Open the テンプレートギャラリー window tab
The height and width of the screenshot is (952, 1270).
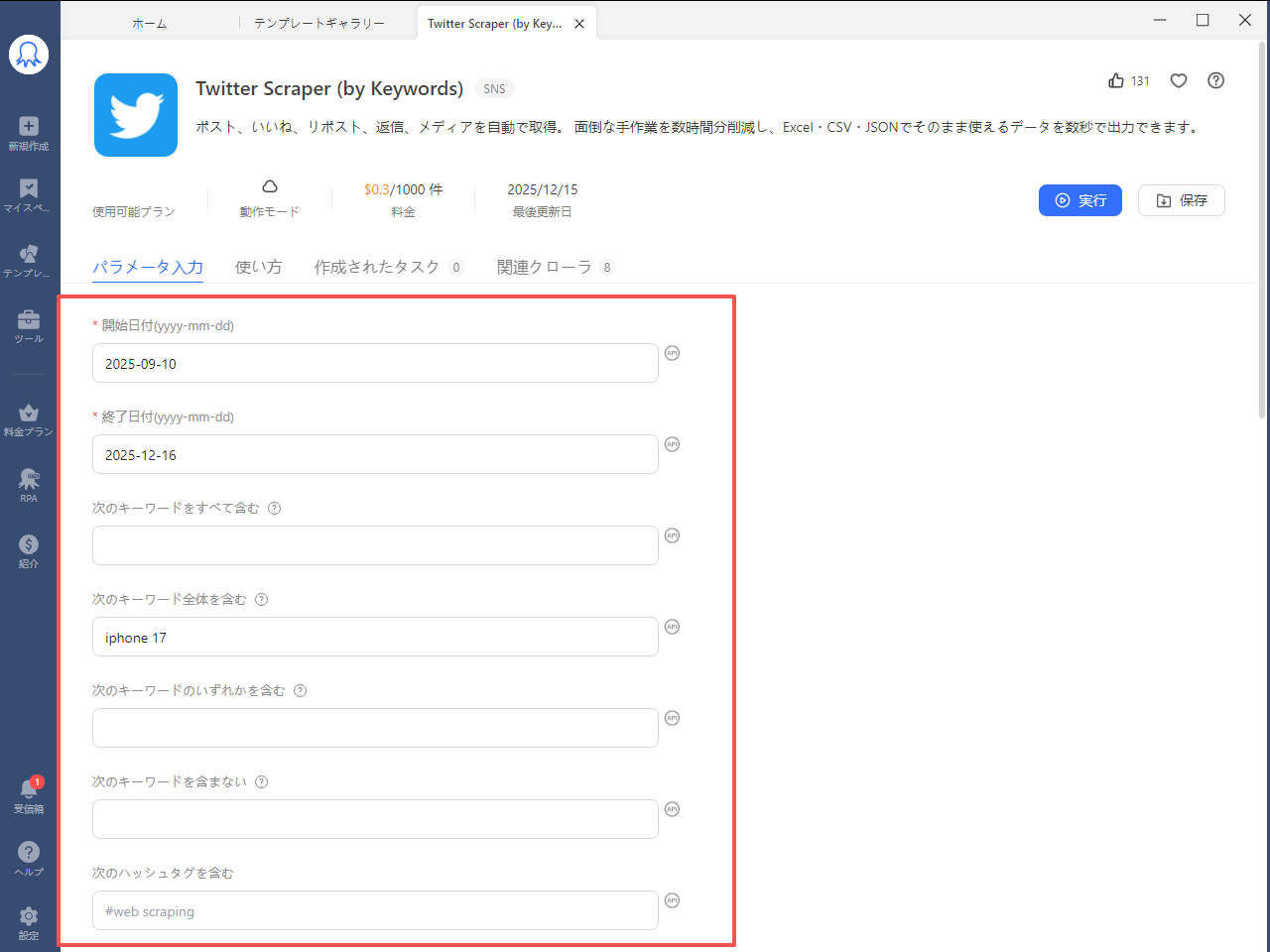coord(318,23)
